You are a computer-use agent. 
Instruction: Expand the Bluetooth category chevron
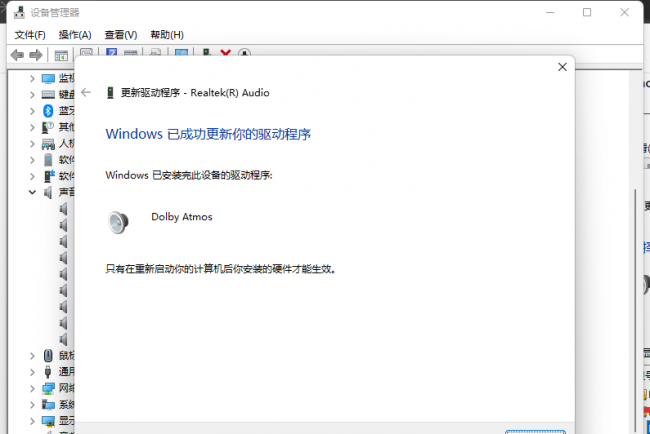(32, 111)
